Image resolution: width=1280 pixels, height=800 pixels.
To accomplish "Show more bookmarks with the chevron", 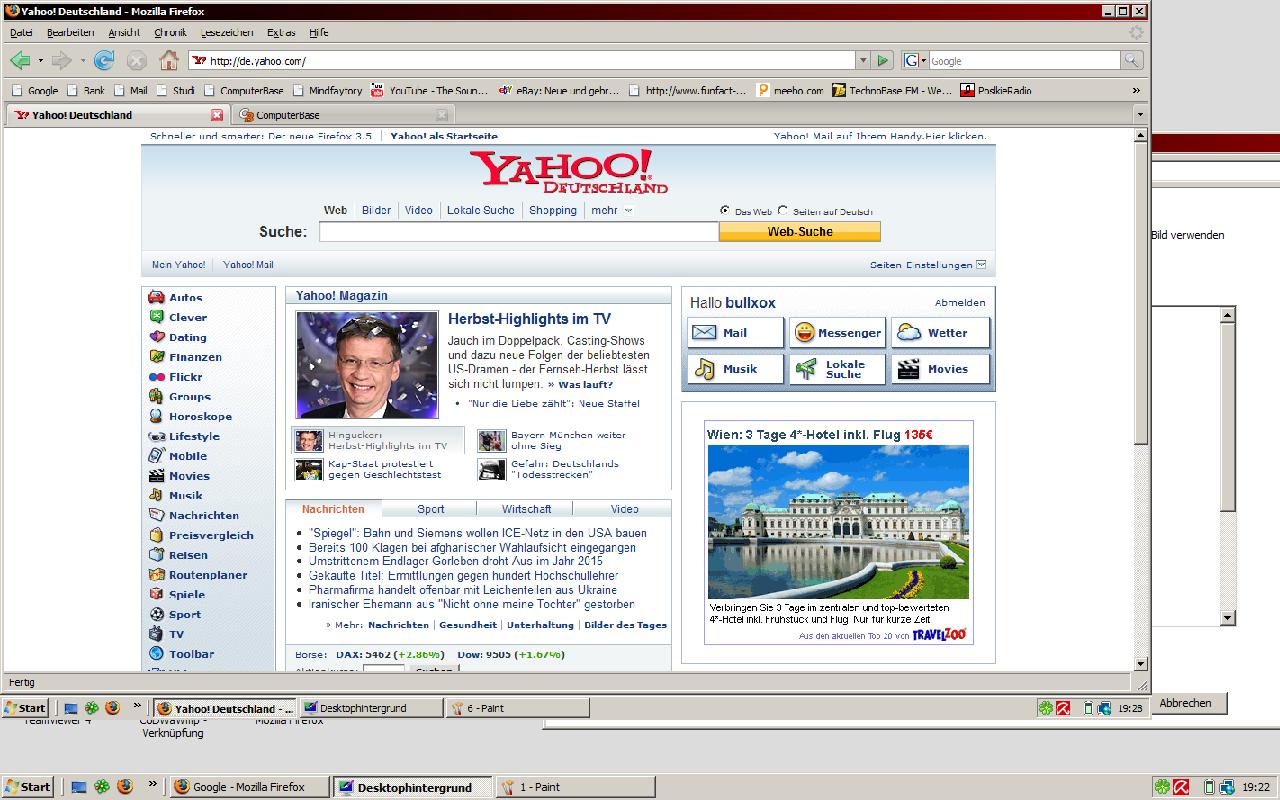I will click(1136, 90).
